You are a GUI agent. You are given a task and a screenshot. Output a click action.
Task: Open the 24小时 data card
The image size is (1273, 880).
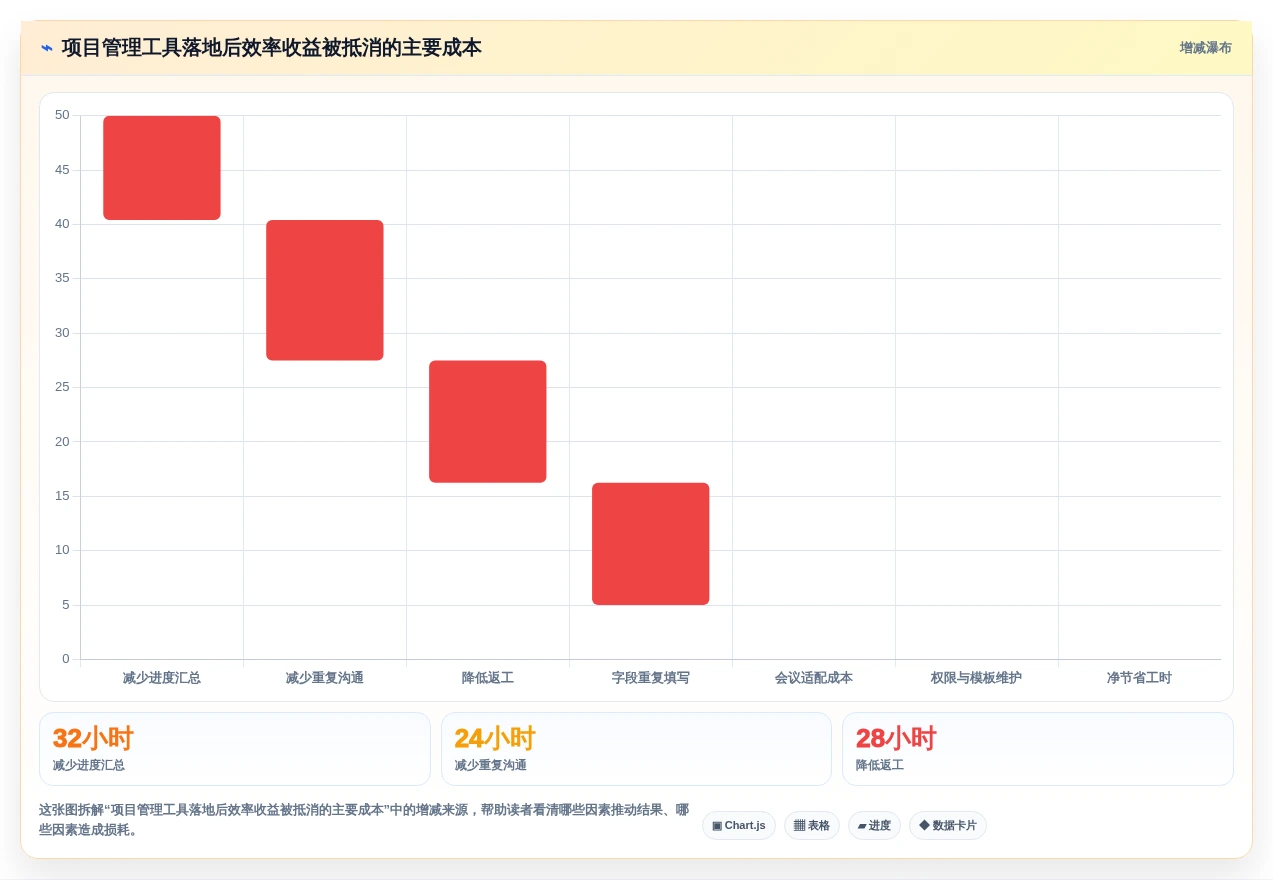(x=636, y=749)
